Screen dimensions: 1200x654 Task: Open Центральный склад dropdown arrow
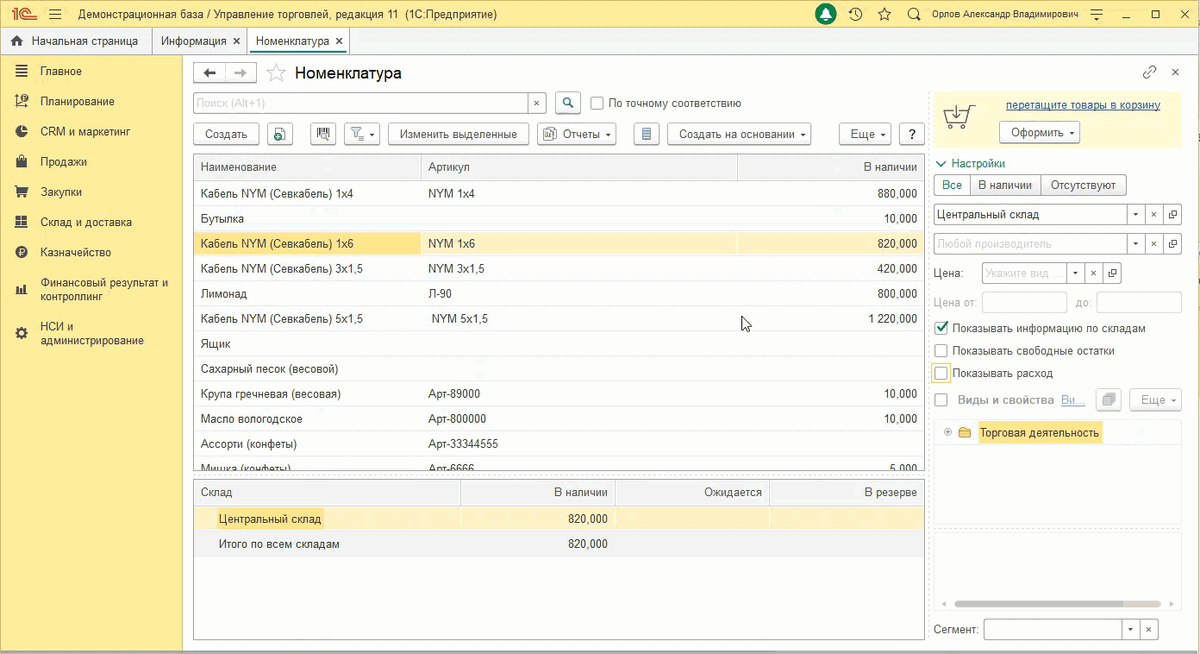click(x=1136, y=214)
